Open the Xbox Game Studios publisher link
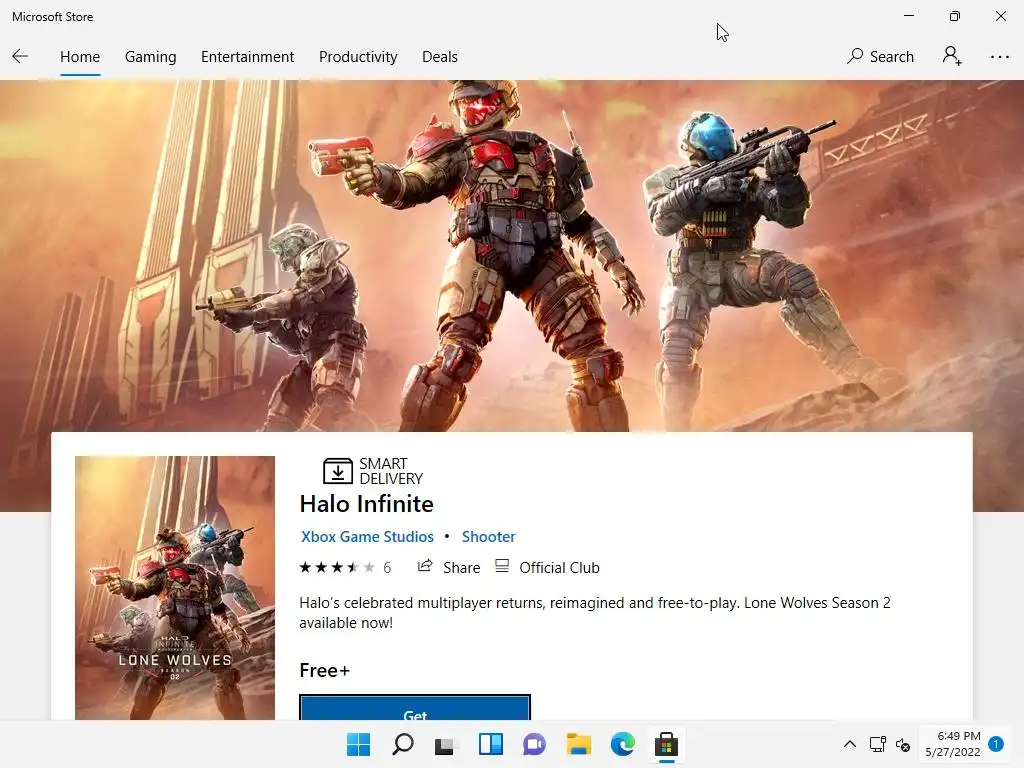This screenshot has width=1024, height=768. click(x=367, y=537)
